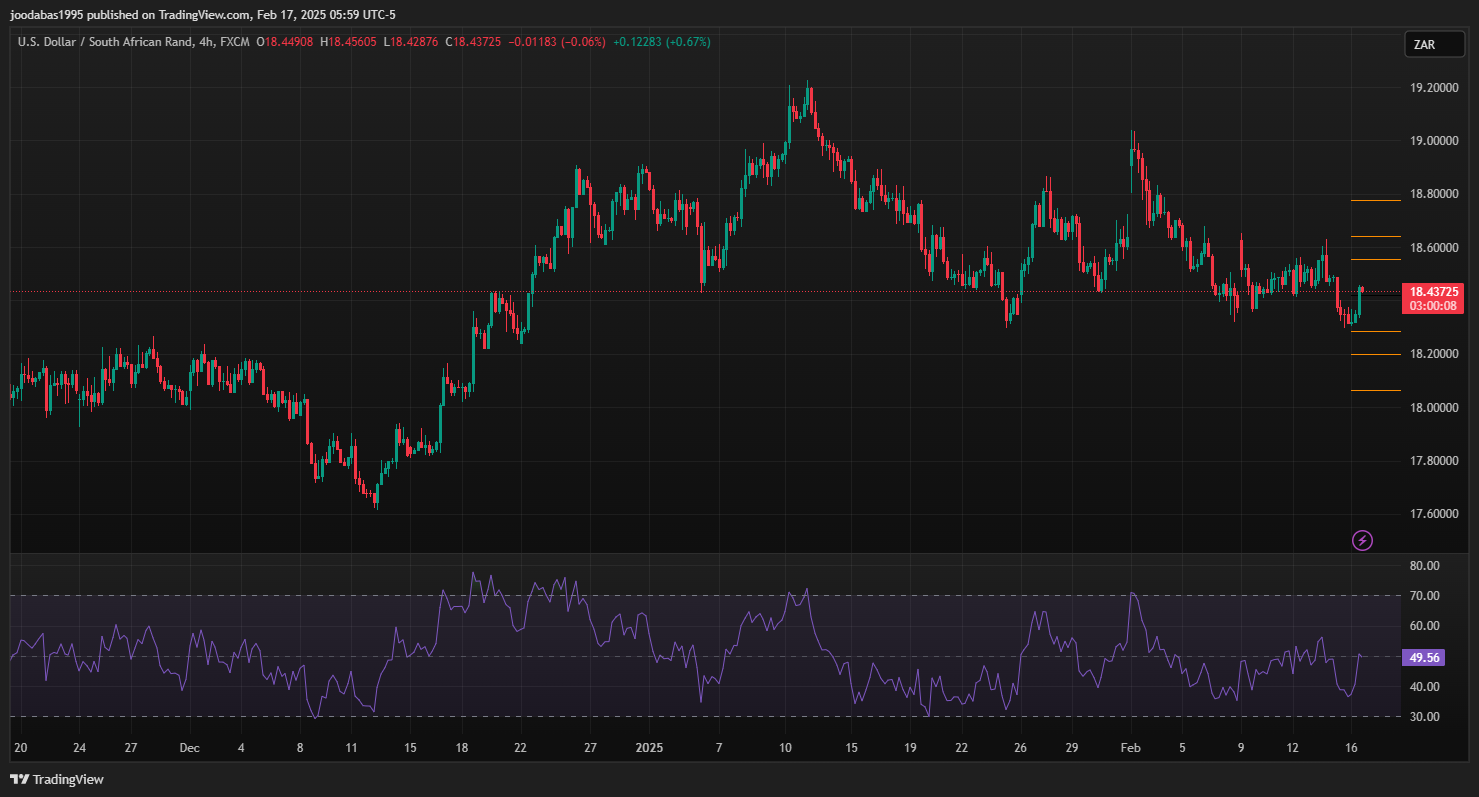The image size is (1479, 797).
Task: Click the 19.20000 price axis label
Action: pos(1433,88)
